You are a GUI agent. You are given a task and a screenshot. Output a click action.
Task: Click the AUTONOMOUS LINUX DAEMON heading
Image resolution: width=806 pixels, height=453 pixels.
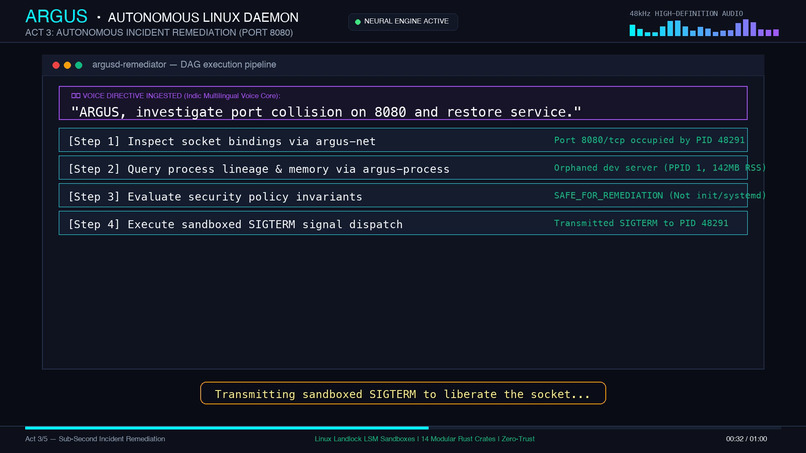click(203, 17)
